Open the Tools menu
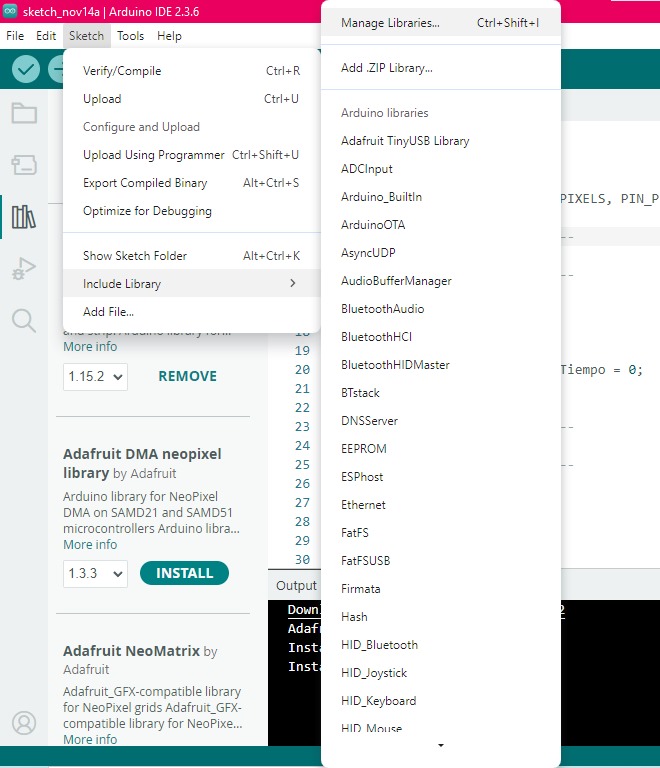This screenshot has height=768, width=660. (130, 36)
